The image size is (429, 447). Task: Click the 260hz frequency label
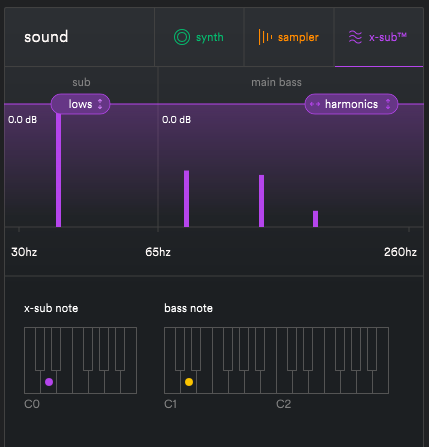[x=400, y=252]
